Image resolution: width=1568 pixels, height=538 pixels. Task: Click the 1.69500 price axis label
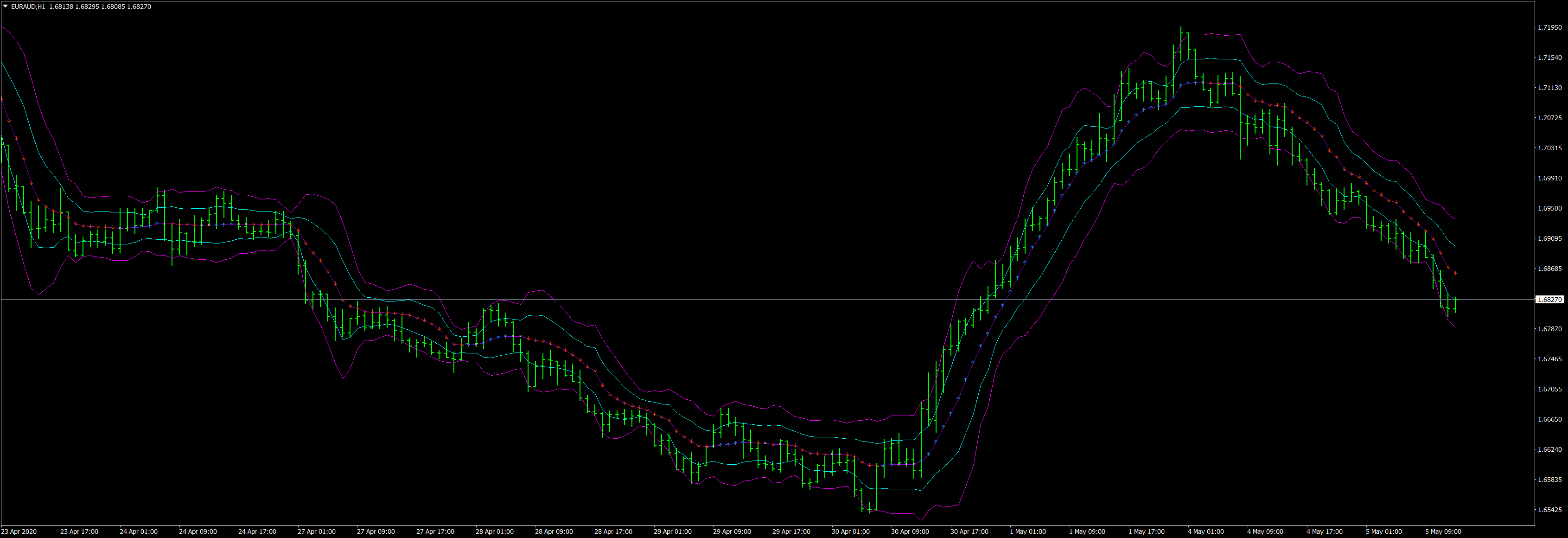[1550, 208]
